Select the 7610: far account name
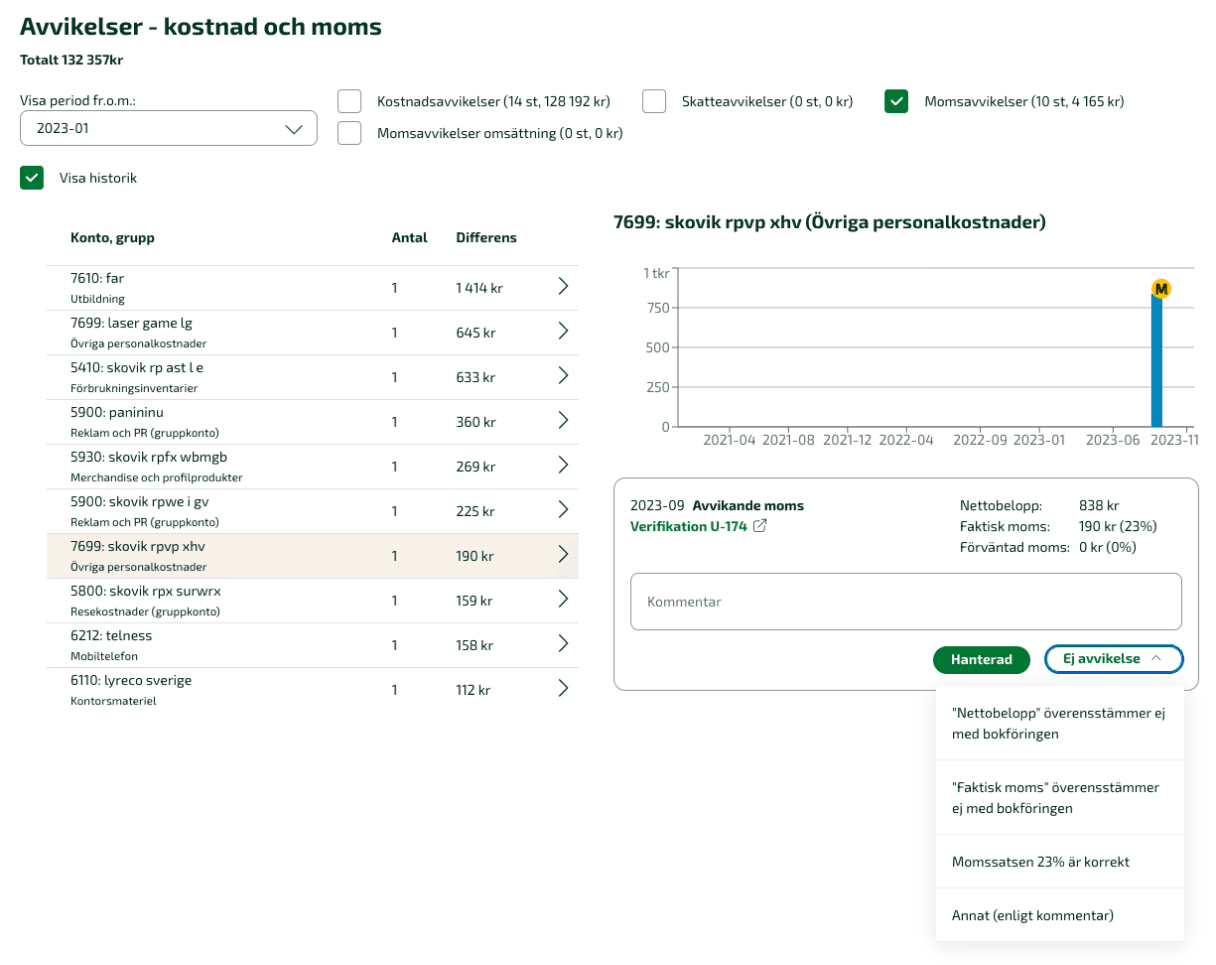This screenshot has height=965, width=1216. (x=97, y=278)
